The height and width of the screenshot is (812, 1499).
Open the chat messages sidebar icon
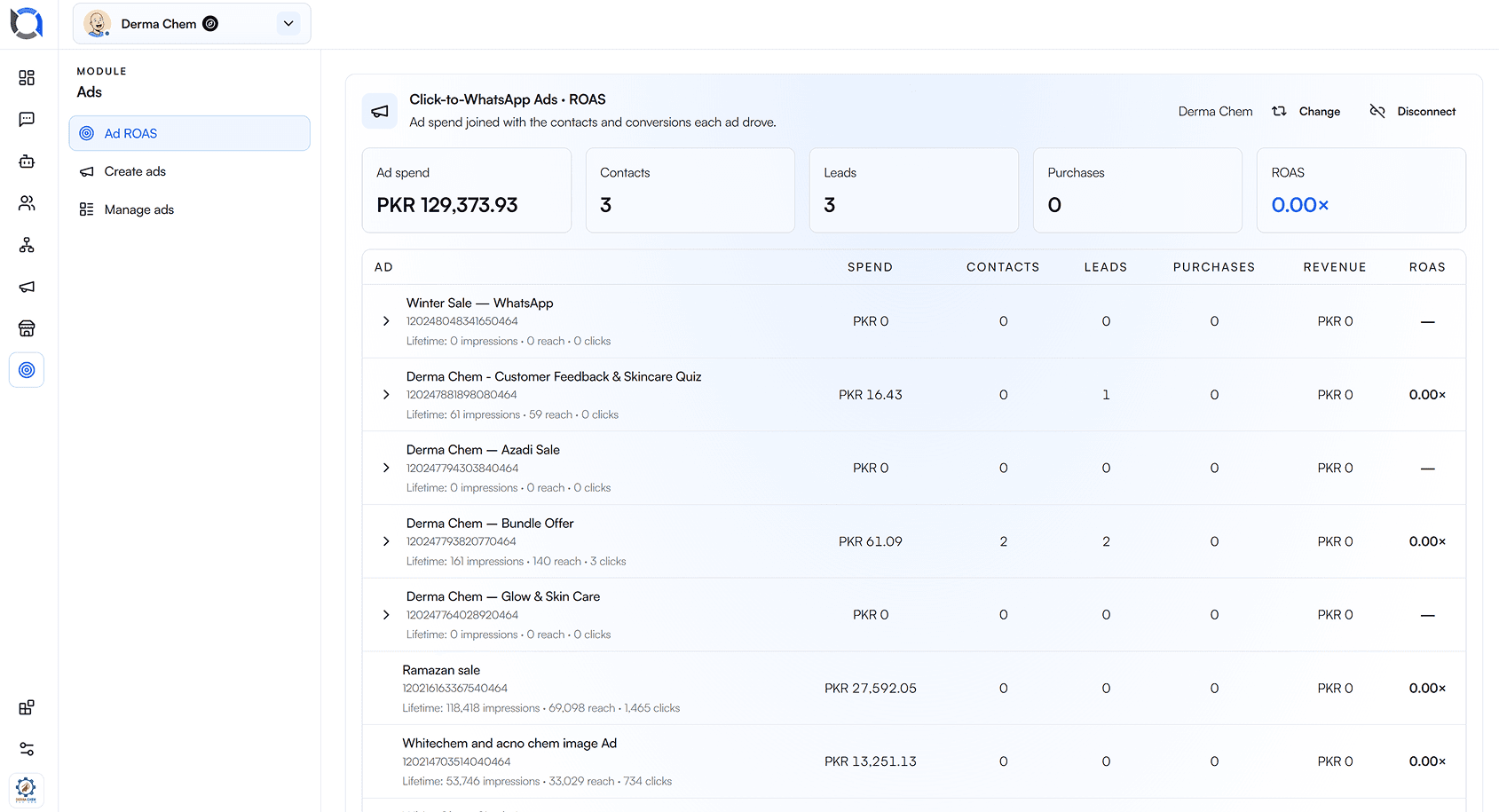click(27, 120)
